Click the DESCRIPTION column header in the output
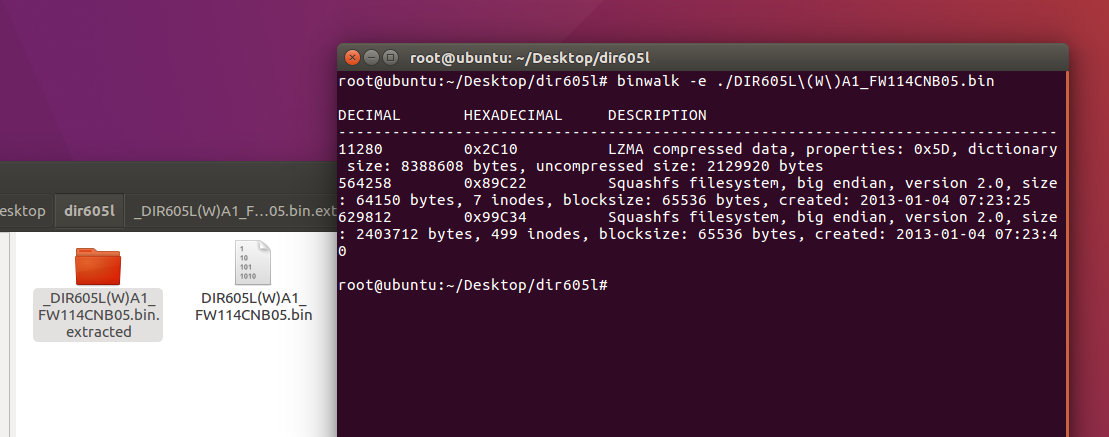1109x437 pixels. [656, 115]
